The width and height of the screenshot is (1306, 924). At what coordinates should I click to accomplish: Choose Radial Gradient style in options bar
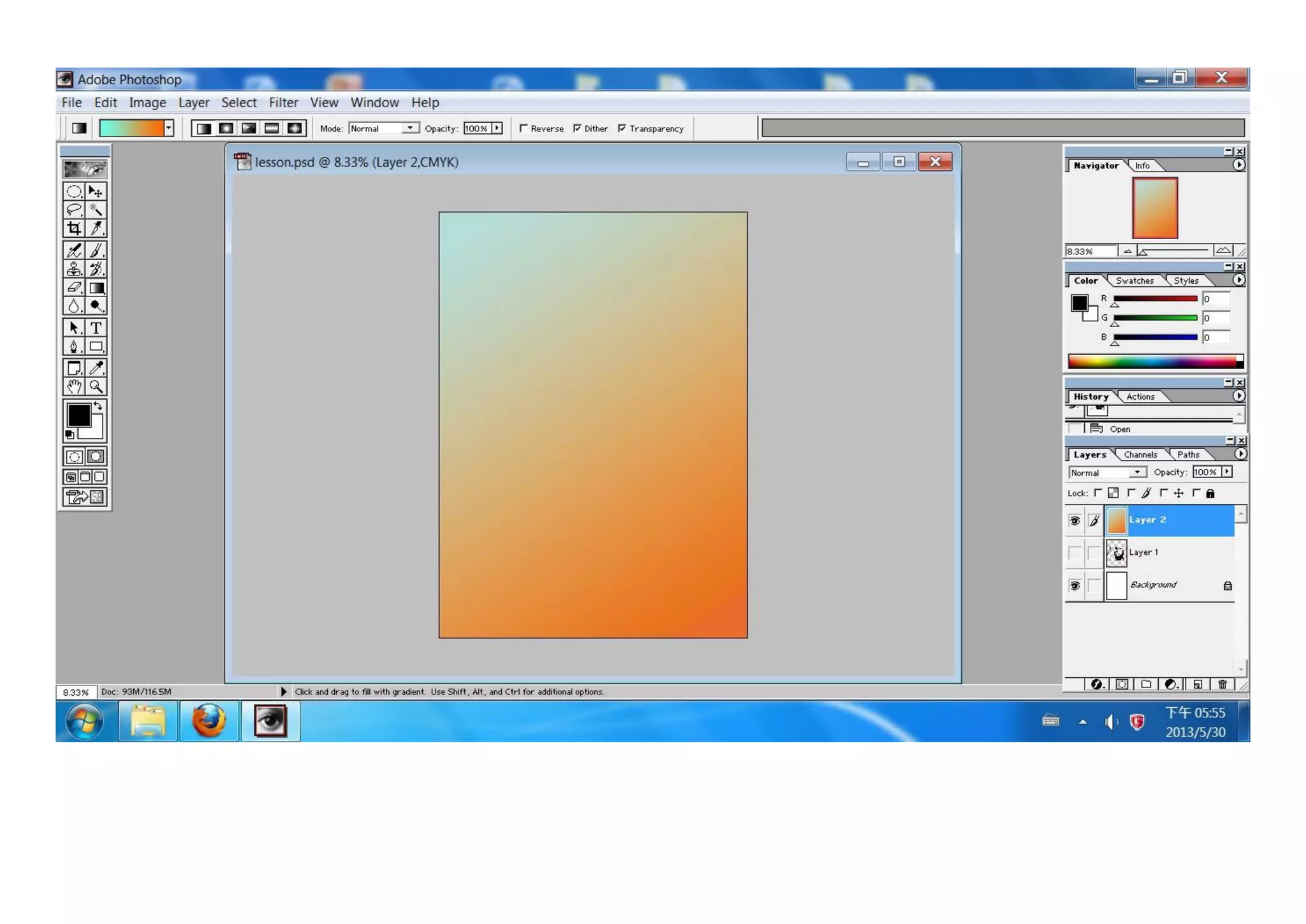(226, 128)
